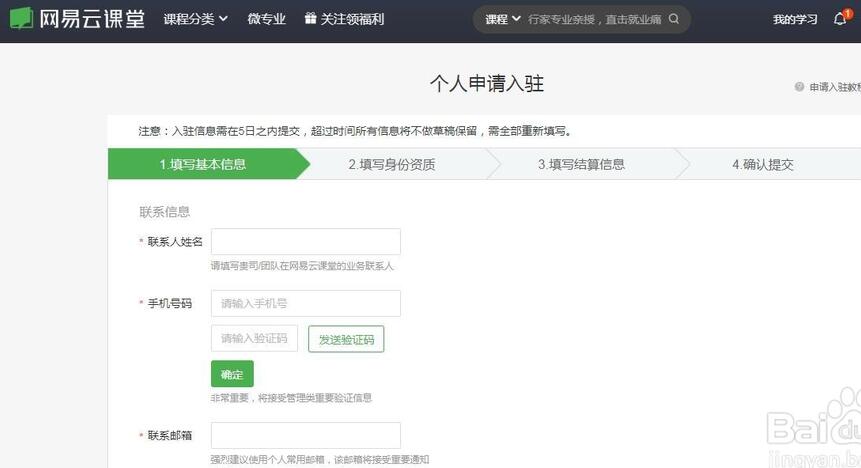Viewport: 861px width, 468px height.
Task: Click the 联系人姓名 input field
Action: (306, 242)
